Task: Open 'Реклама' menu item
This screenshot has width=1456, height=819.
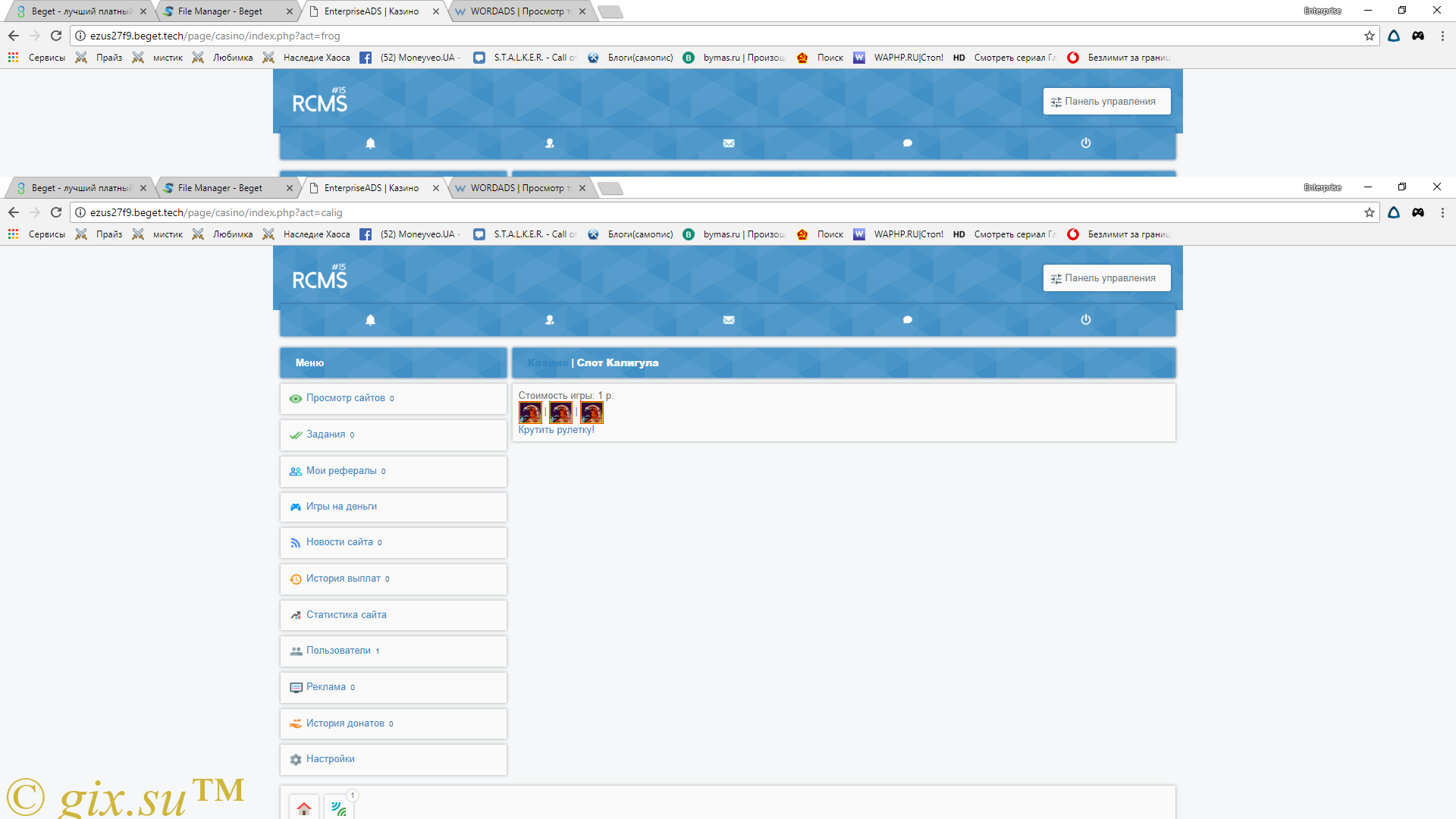Action: pyautogui.click(x=393, y=687)
